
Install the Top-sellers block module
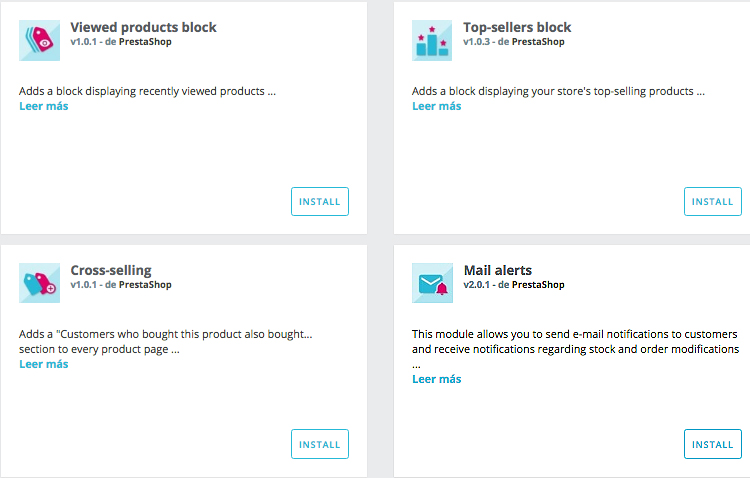click(x=713, y=201)
